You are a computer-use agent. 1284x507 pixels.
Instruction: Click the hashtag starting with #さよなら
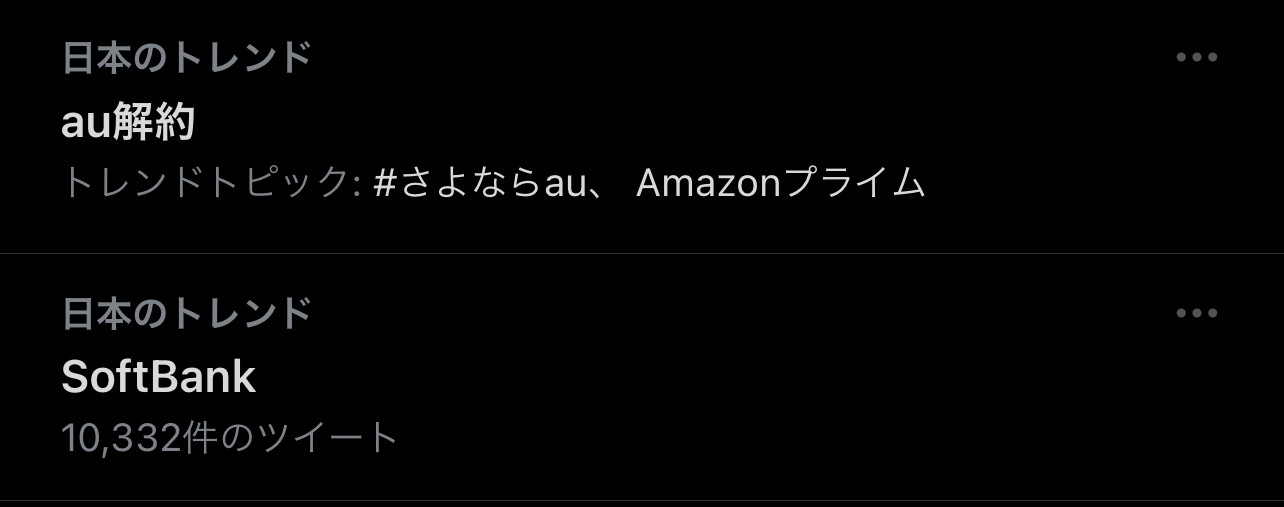(x=478, y=183)
